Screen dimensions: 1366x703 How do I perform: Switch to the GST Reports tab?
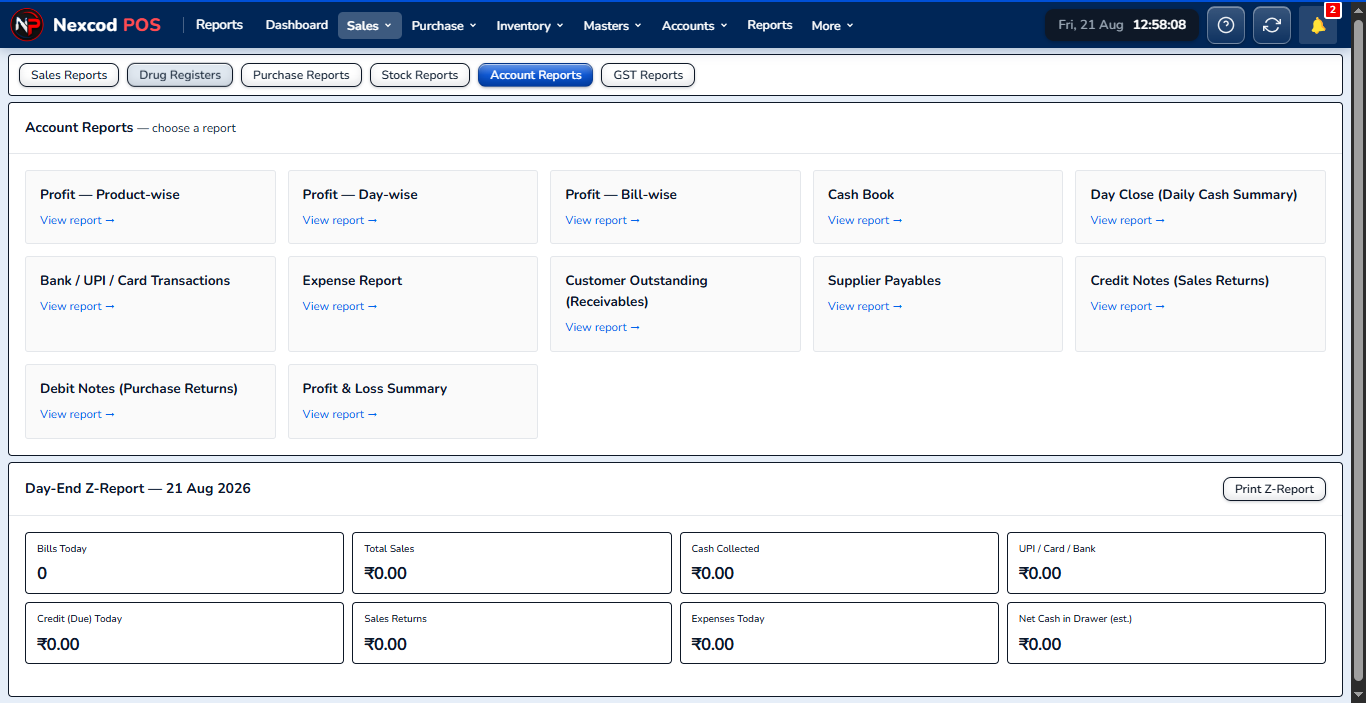[648, 75]
